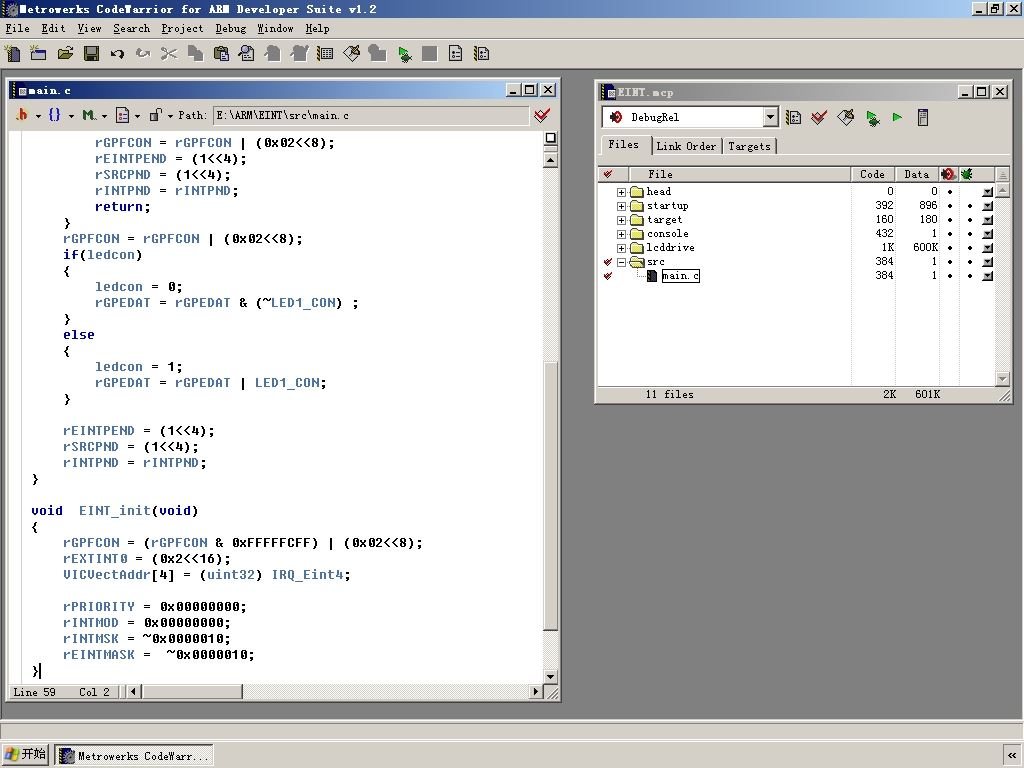Toggle target dot for main.c row
1024x768 pixels.
pos(950,276)
